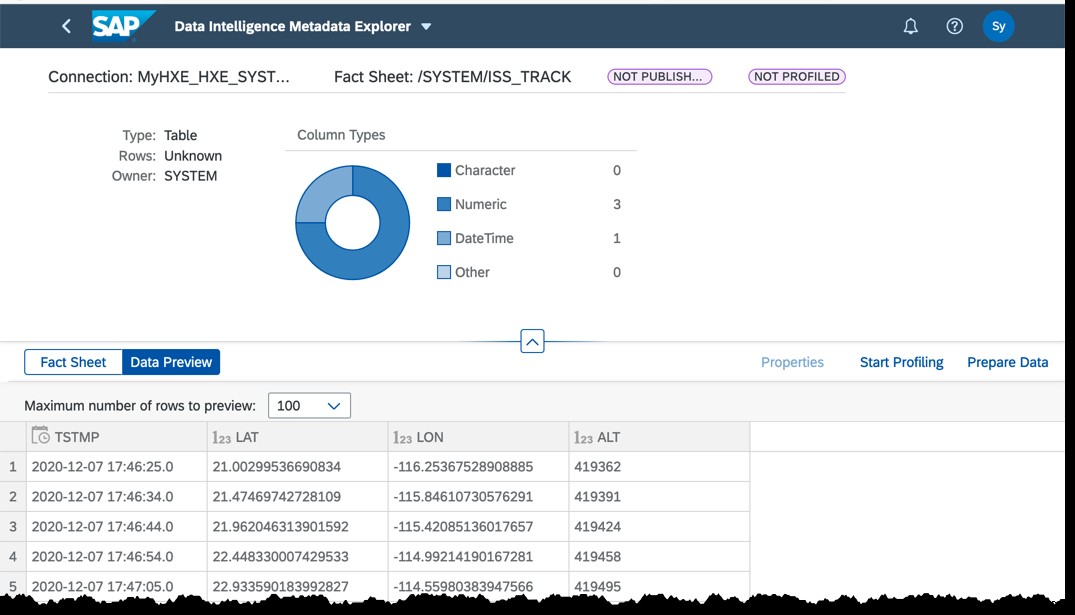
Task: Click LON cell -115.42085136017657
Action: point(479,527)
